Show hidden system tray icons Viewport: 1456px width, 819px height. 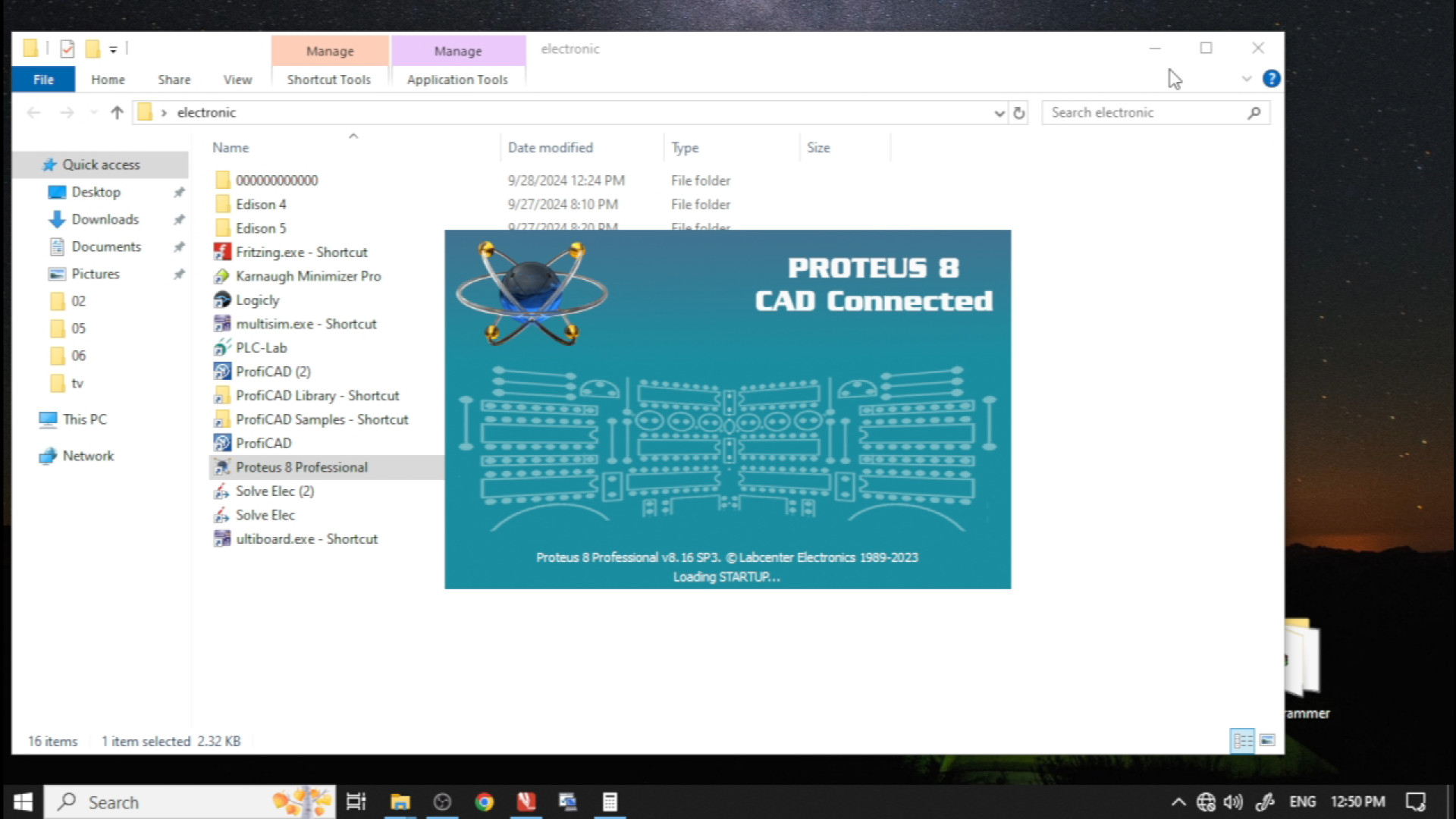tap(1178, 802)
